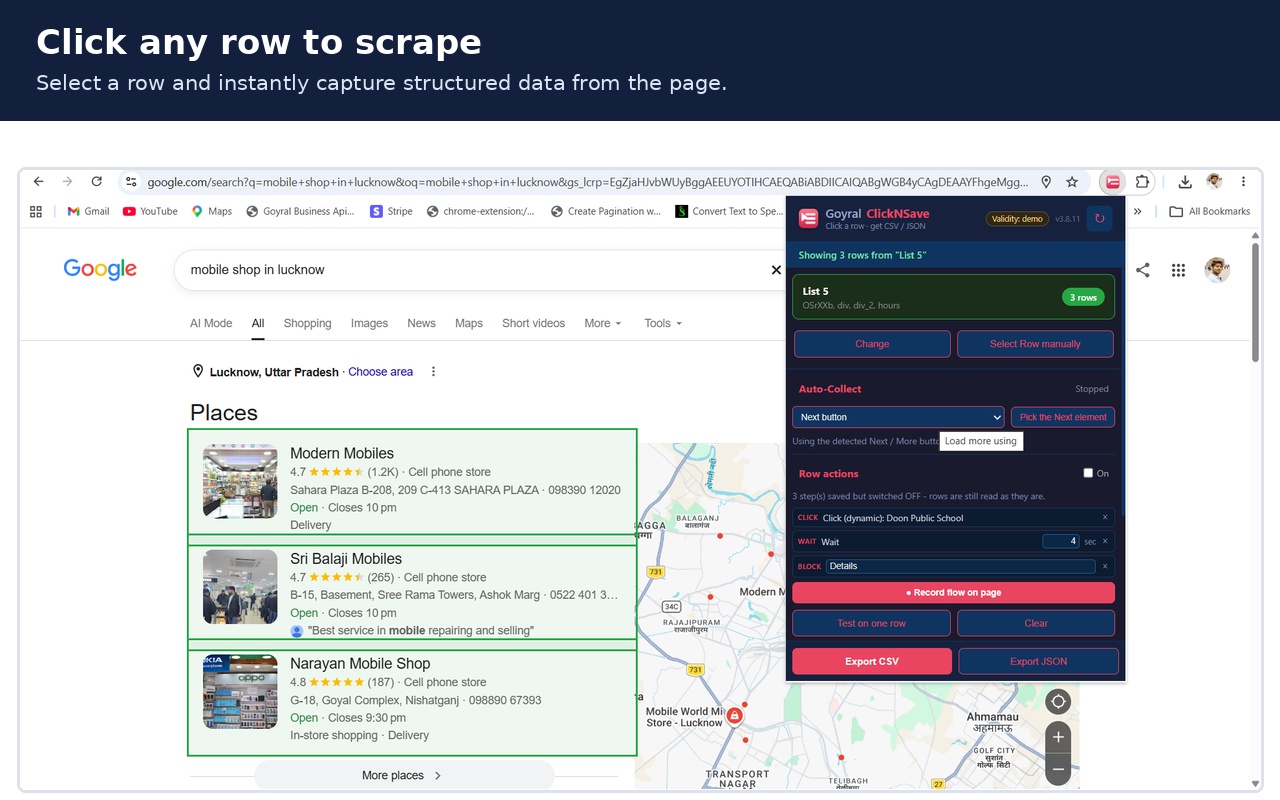The image size is (1280, 800).
Task: Open the three-dot options beside Choose area
Action: coord(433,372)
